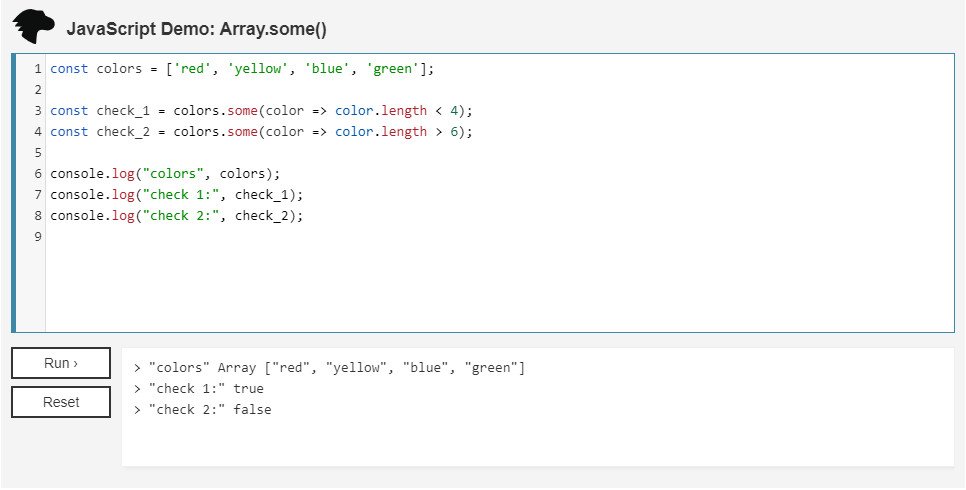Click the 'green' string on line 1
The image size is (966, 490).
point(393,69)
